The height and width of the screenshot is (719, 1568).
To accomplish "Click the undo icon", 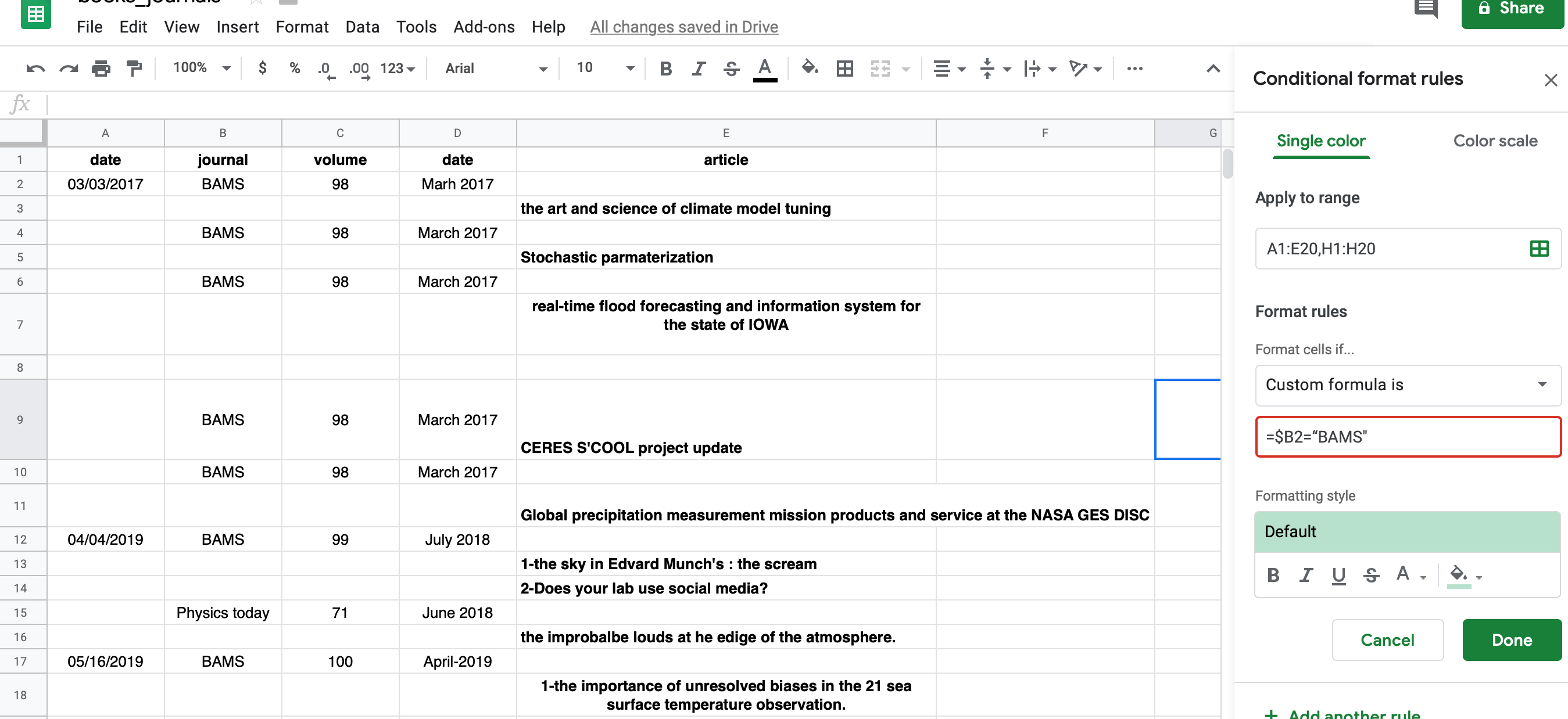I will [x=36, y=68].
